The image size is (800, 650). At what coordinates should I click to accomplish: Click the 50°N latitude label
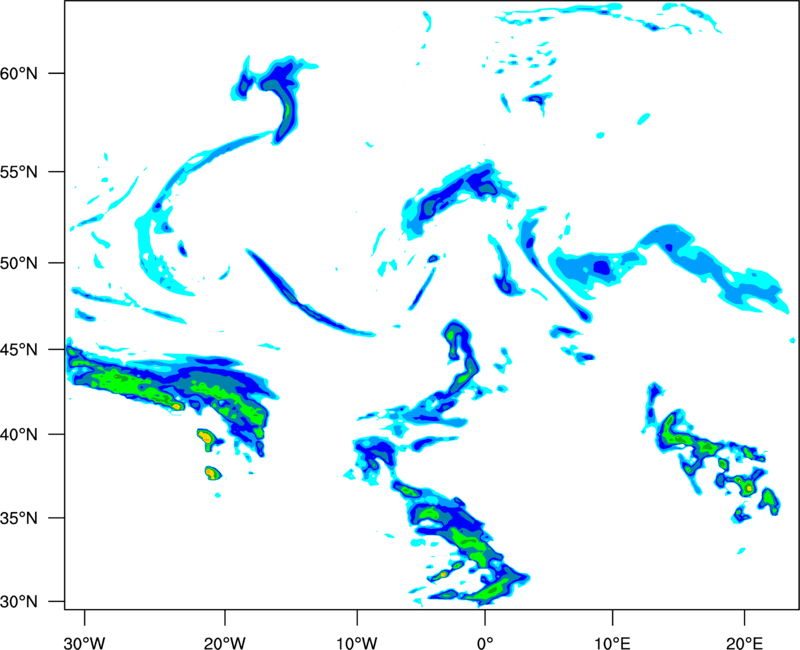click(19, 263)
